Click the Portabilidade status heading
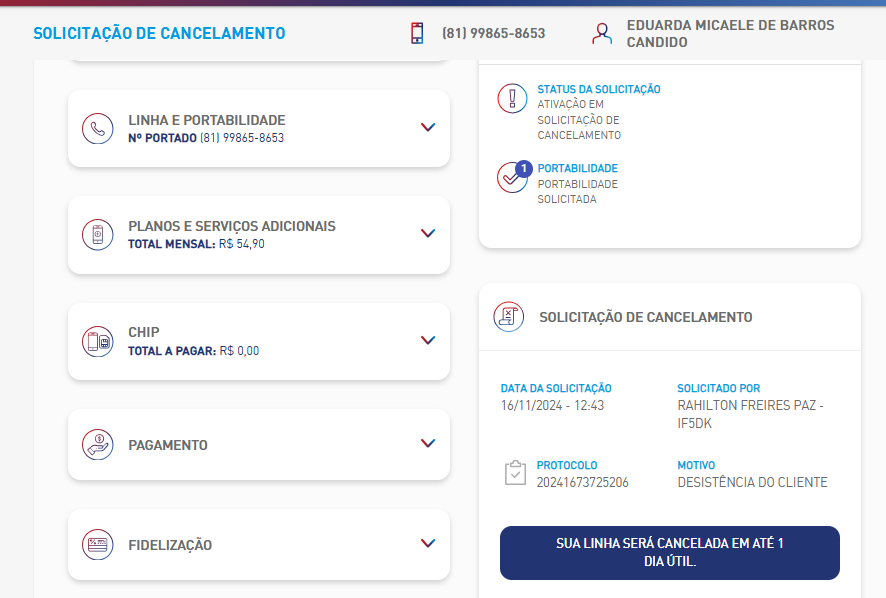Image resolution: width=886 pixels, height=598 pixels. click(x=577, y=168)
